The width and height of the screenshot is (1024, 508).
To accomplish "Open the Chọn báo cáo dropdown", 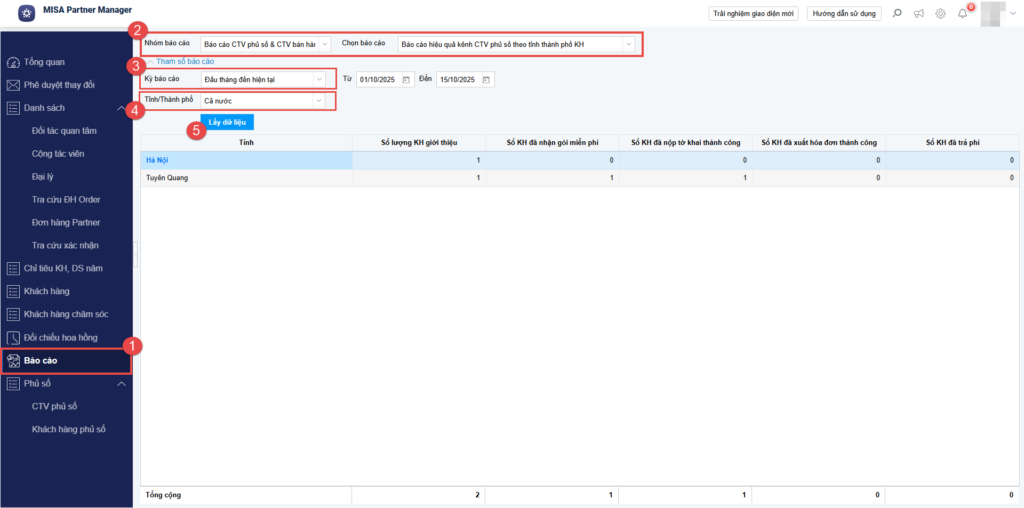I will [x=628, y=44].
